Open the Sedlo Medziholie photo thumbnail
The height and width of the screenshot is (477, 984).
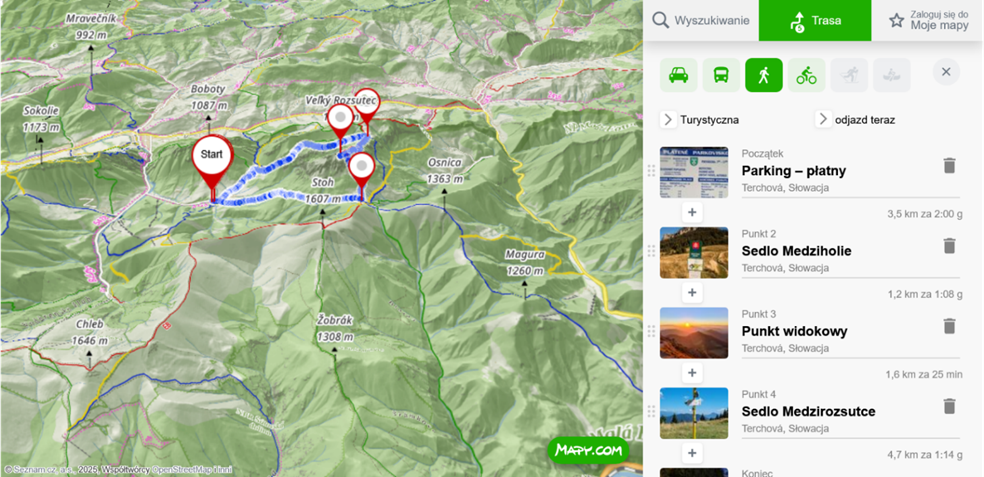click(x=694, y=252)
